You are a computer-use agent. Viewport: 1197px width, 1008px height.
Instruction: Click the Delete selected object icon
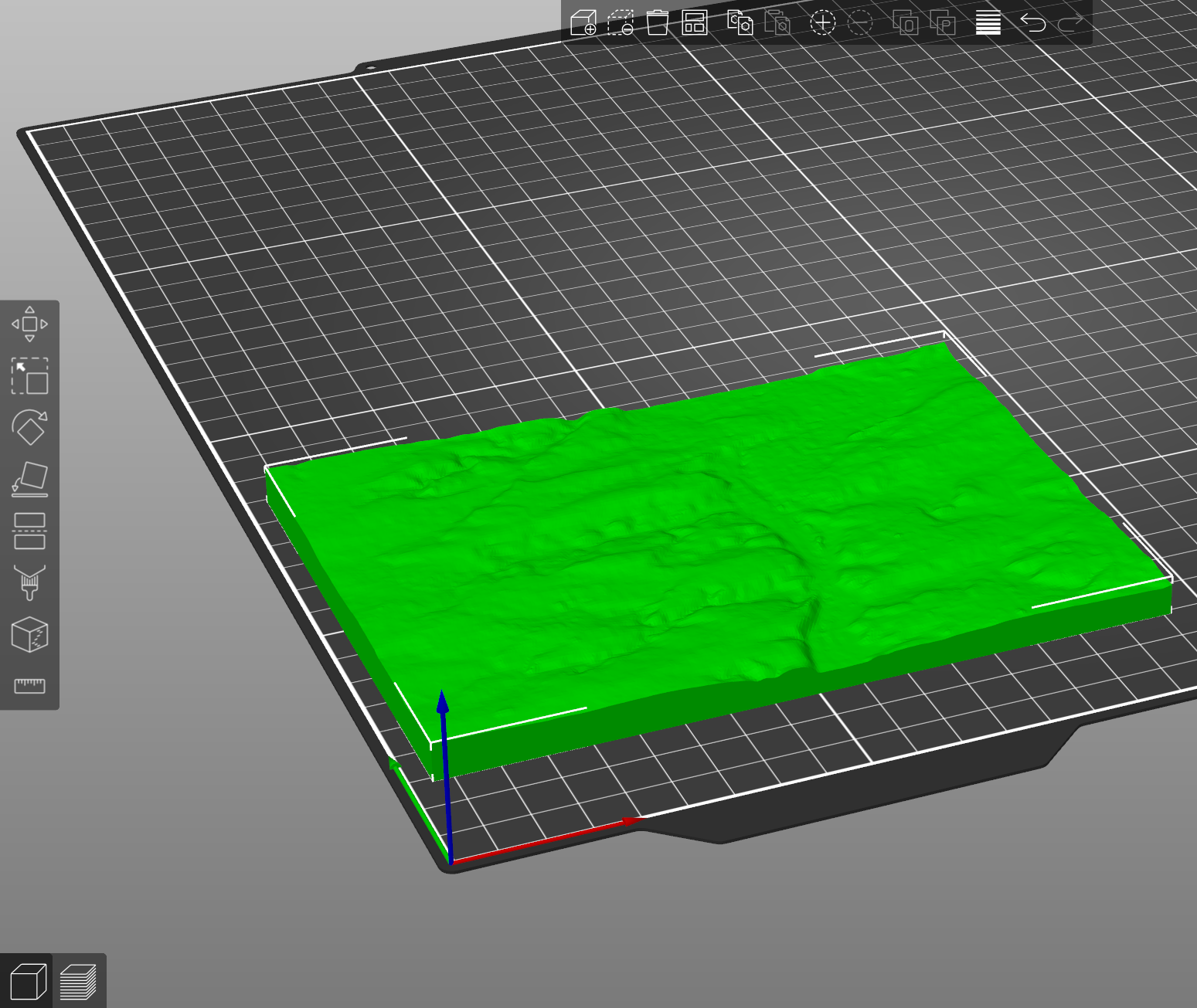621,23
